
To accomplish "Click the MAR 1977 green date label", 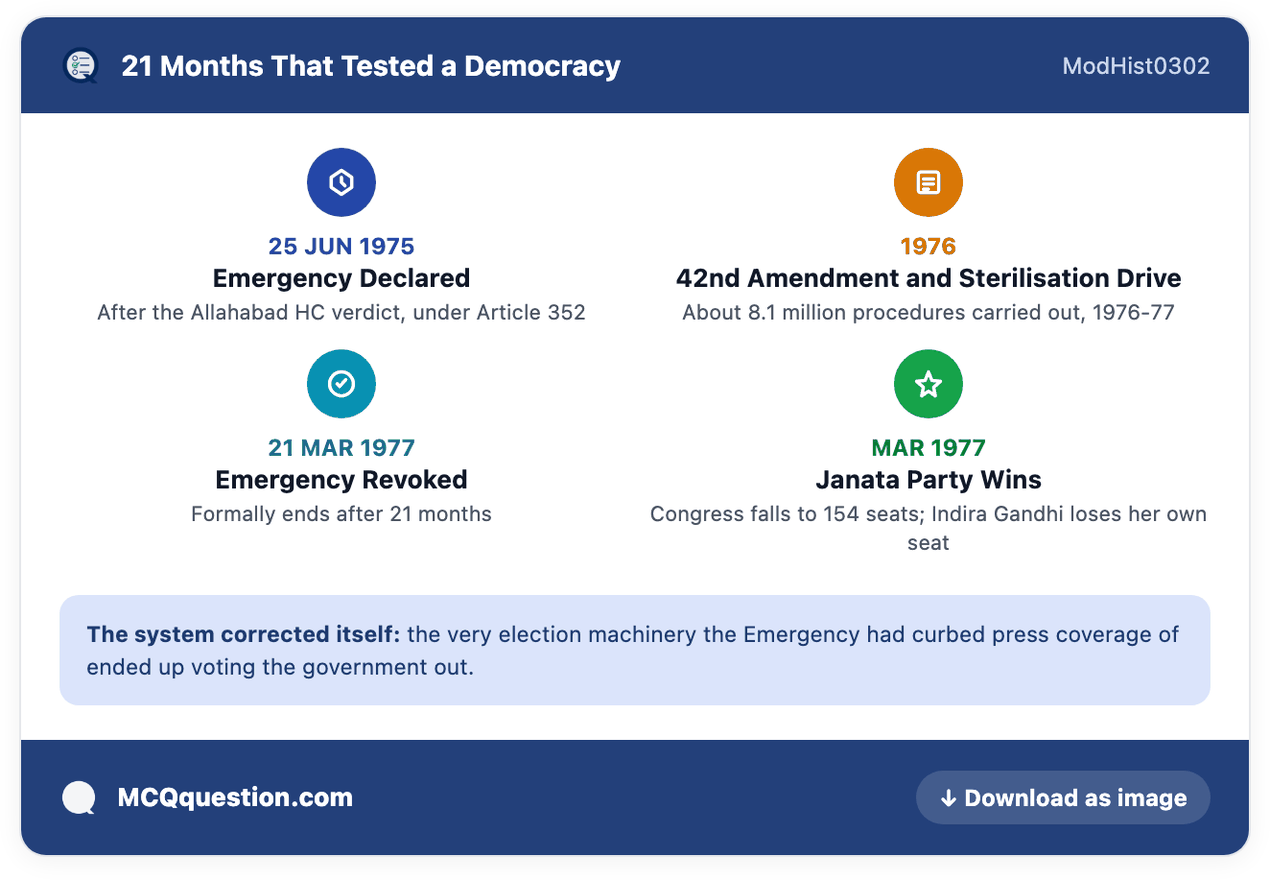I will [x=928, y=448].
